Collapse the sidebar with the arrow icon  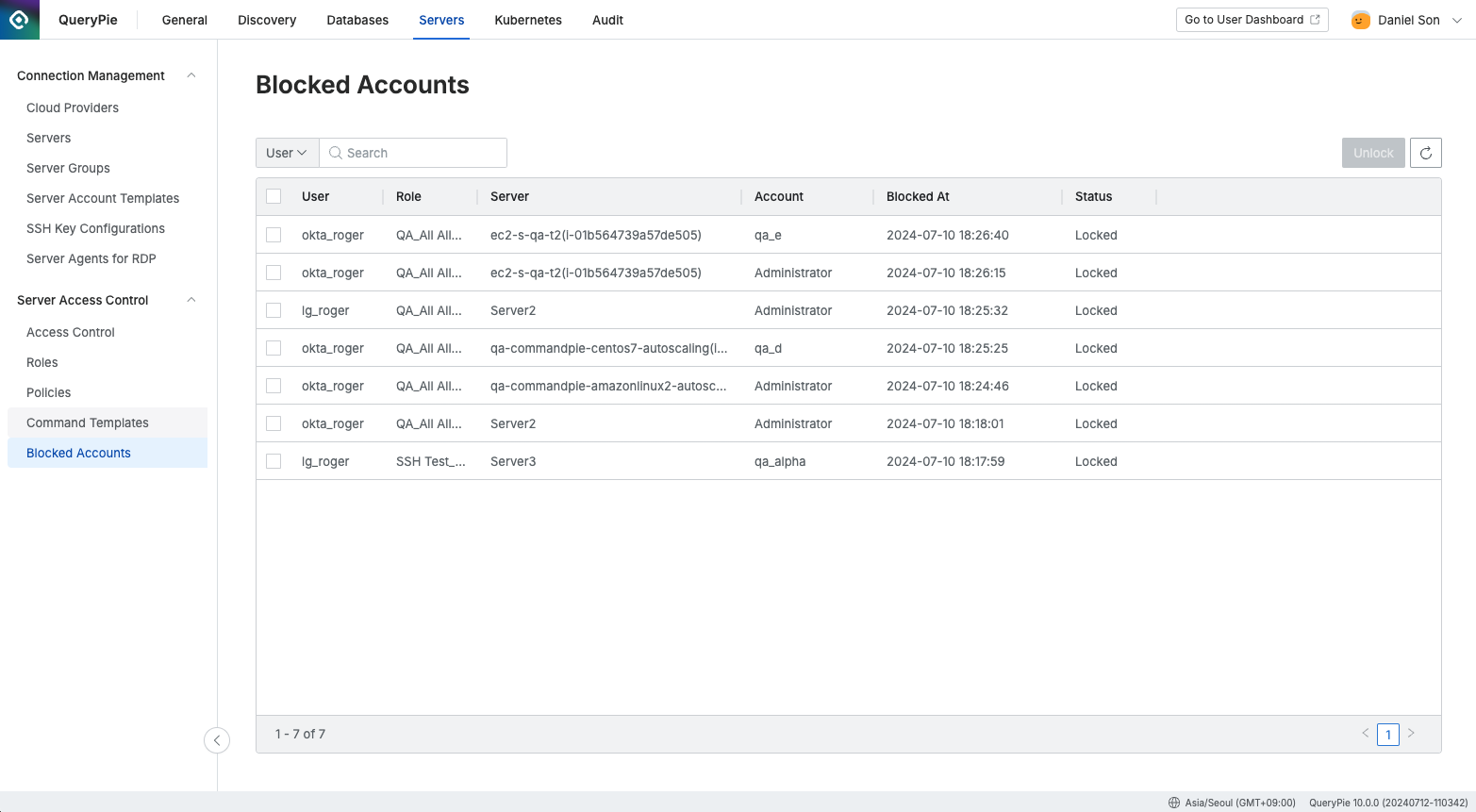(217, 740)
